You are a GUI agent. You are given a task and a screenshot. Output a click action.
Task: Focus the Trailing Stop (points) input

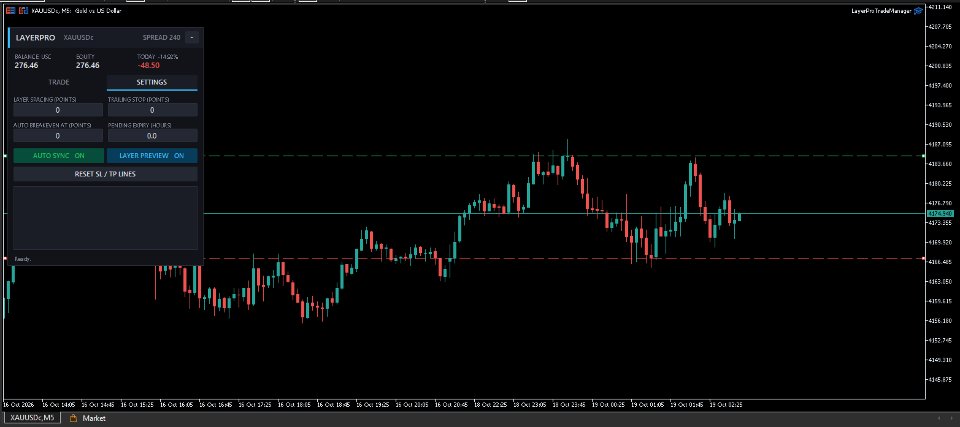(x=152, y=110)
